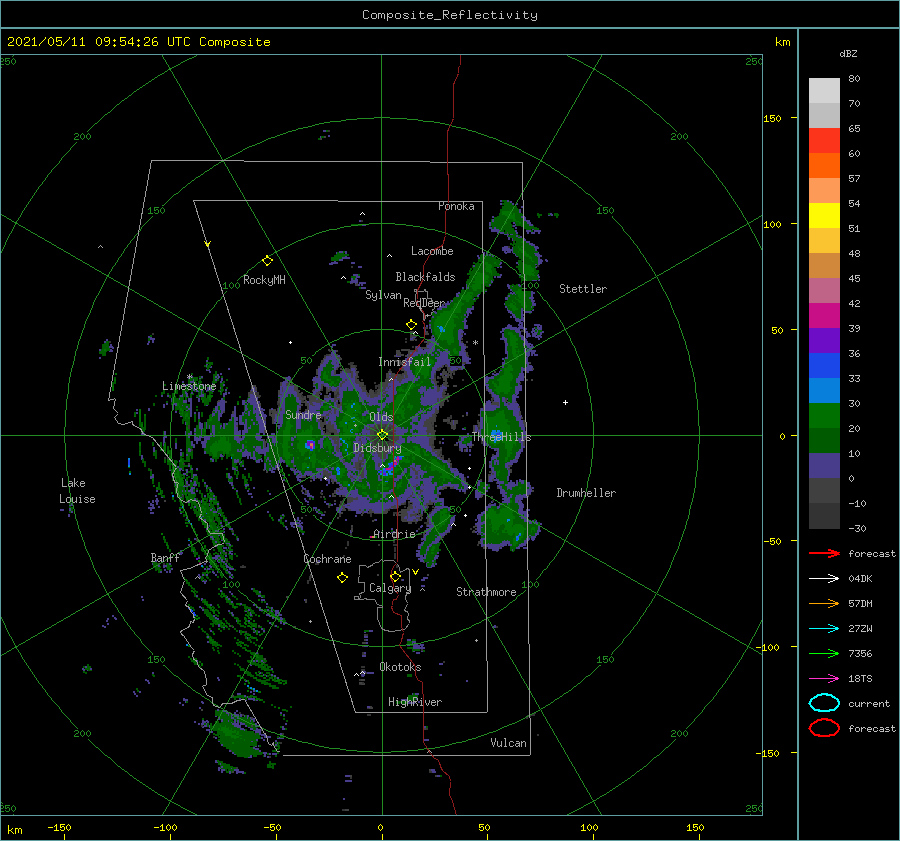Click the cyan current ellipse in legend
The width and height of the screenshot is (900, 841).
click(x=824, y=703)
